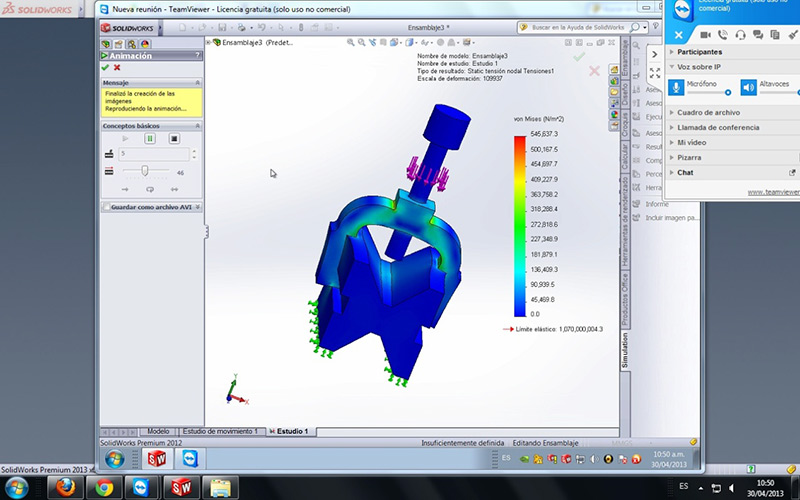This screenshot has height=500, width=800.
Task: Open Firefox from the Windows taskbar
Action: click(65, 487)
